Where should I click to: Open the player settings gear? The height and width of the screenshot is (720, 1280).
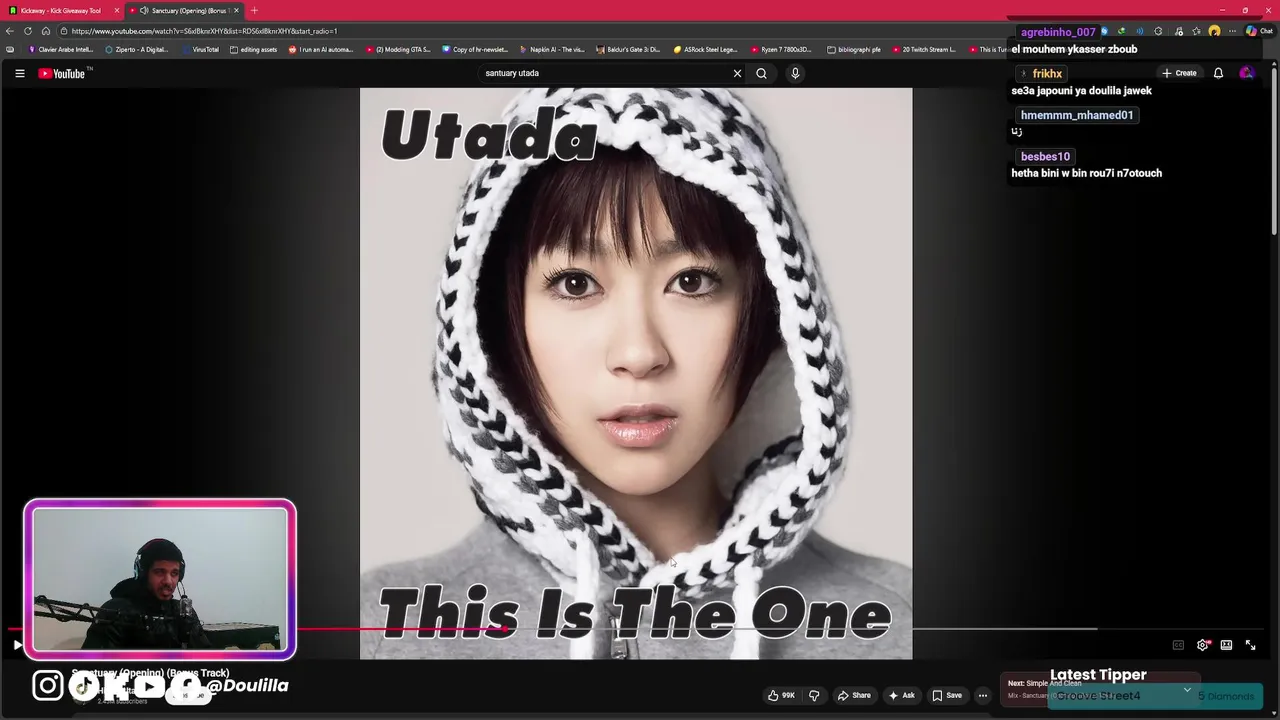pyautogui.click(x=1203, y=645)
